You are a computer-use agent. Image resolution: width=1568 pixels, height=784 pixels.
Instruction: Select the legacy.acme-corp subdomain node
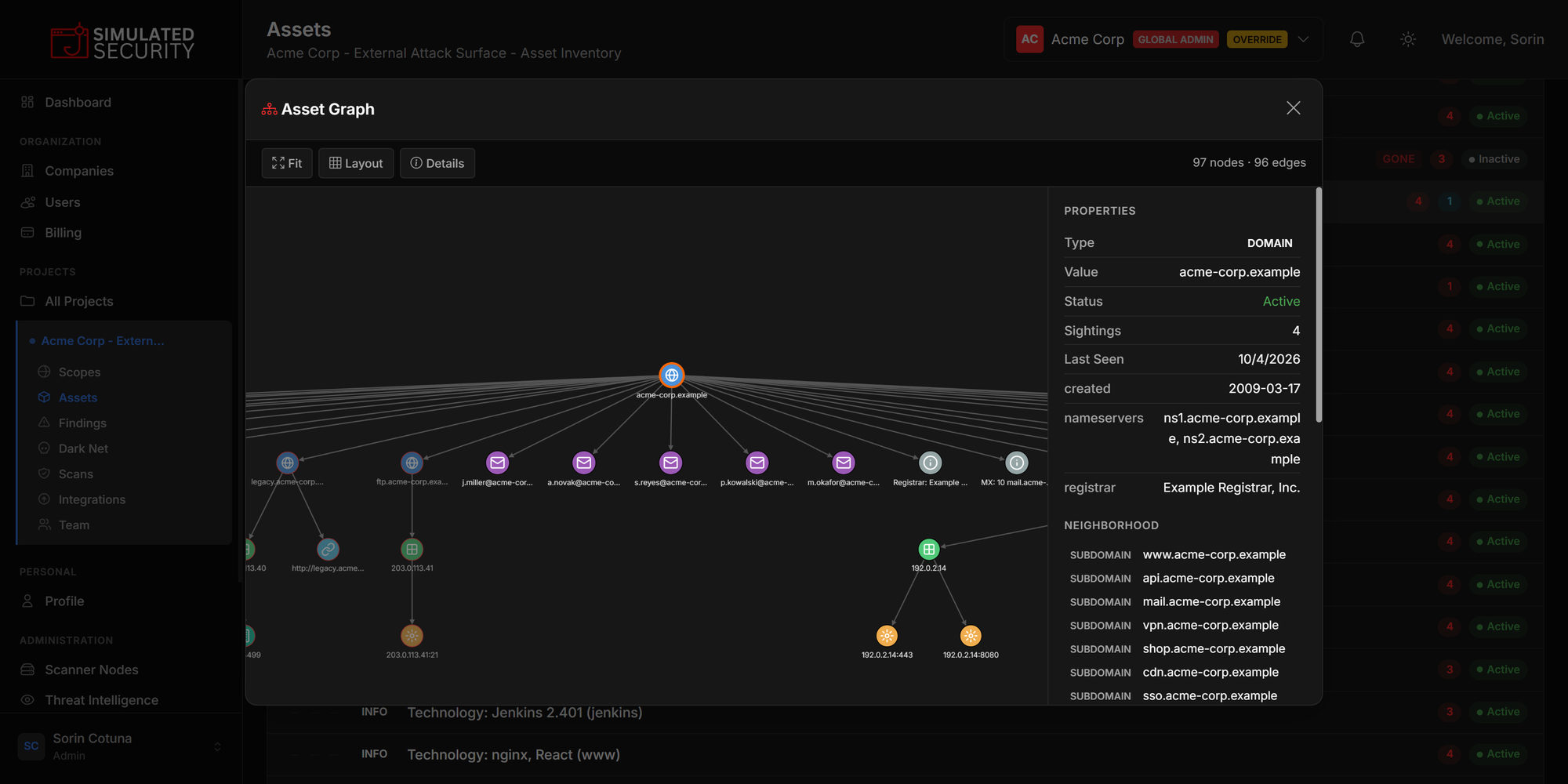tap(288, 463)
